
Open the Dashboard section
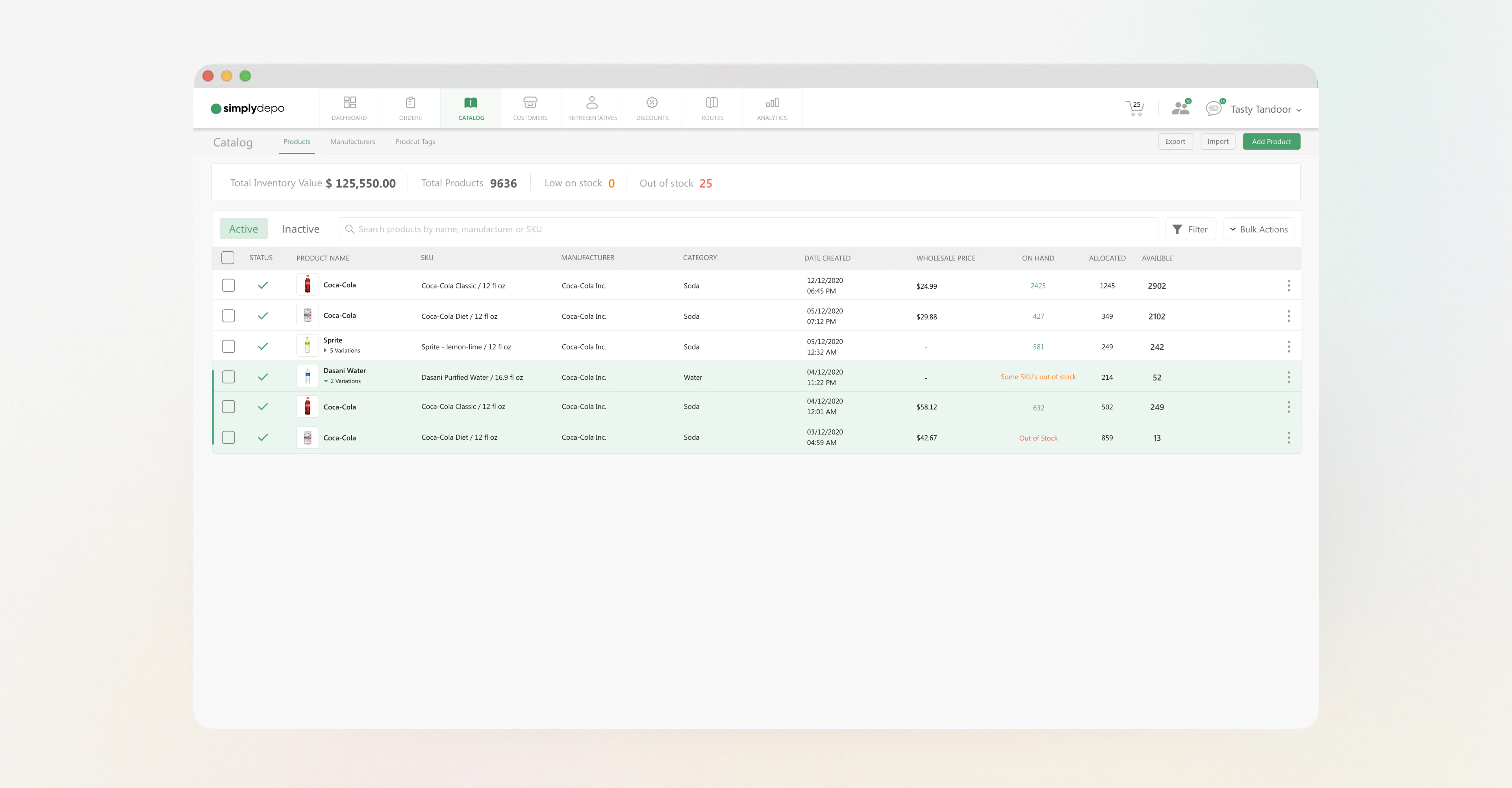pyautogui.click(x=349, y=108)
